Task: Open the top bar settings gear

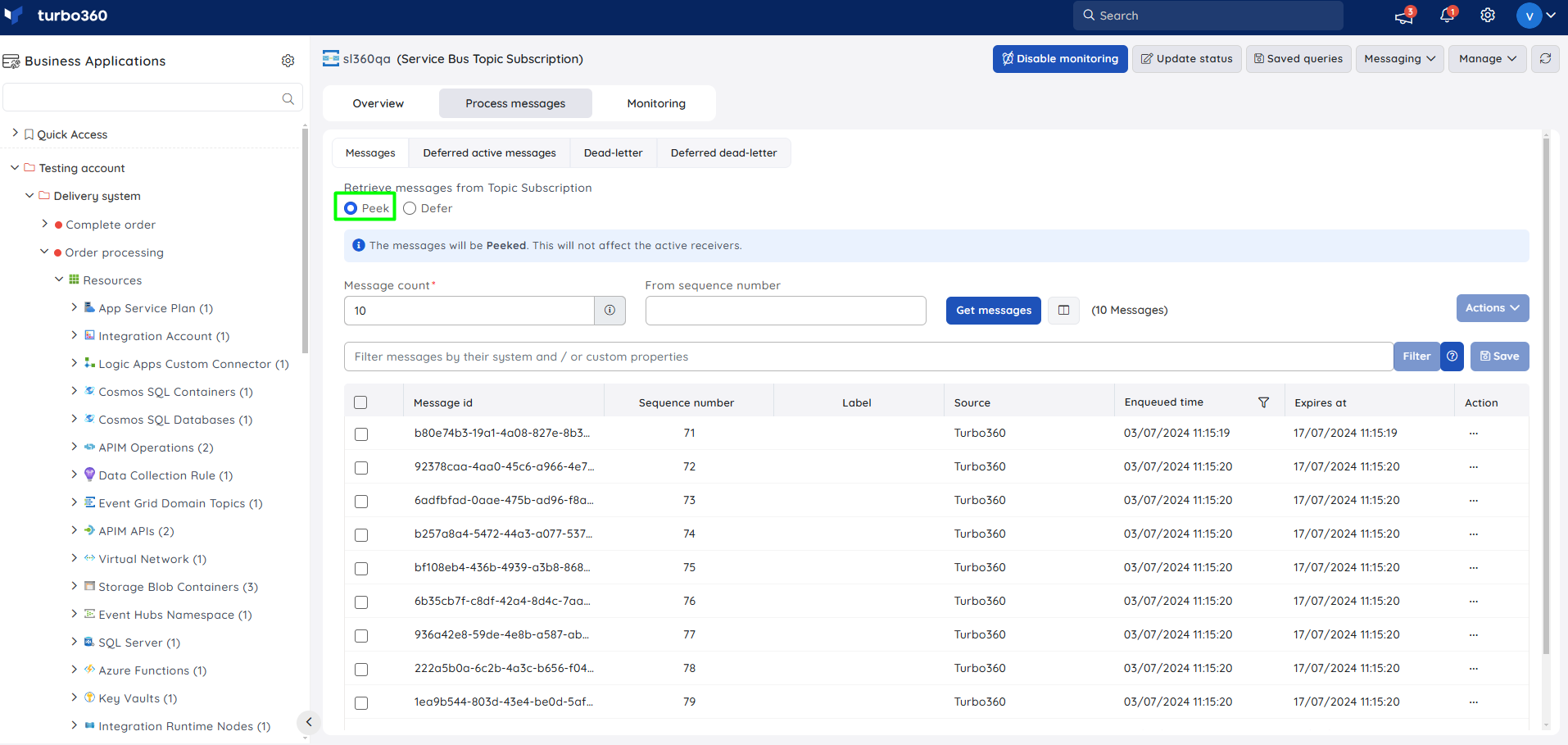Action: tap(1488, 16)
